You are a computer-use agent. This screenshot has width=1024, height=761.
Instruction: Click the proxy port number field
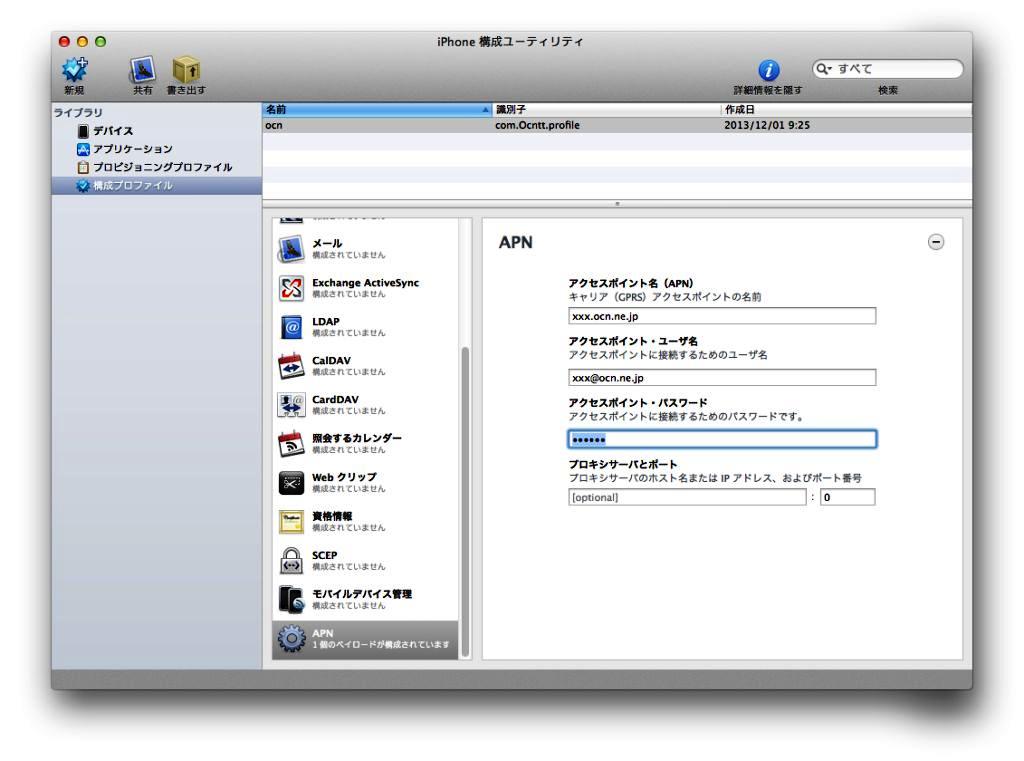pyautogui.click(x=848, y=497)
